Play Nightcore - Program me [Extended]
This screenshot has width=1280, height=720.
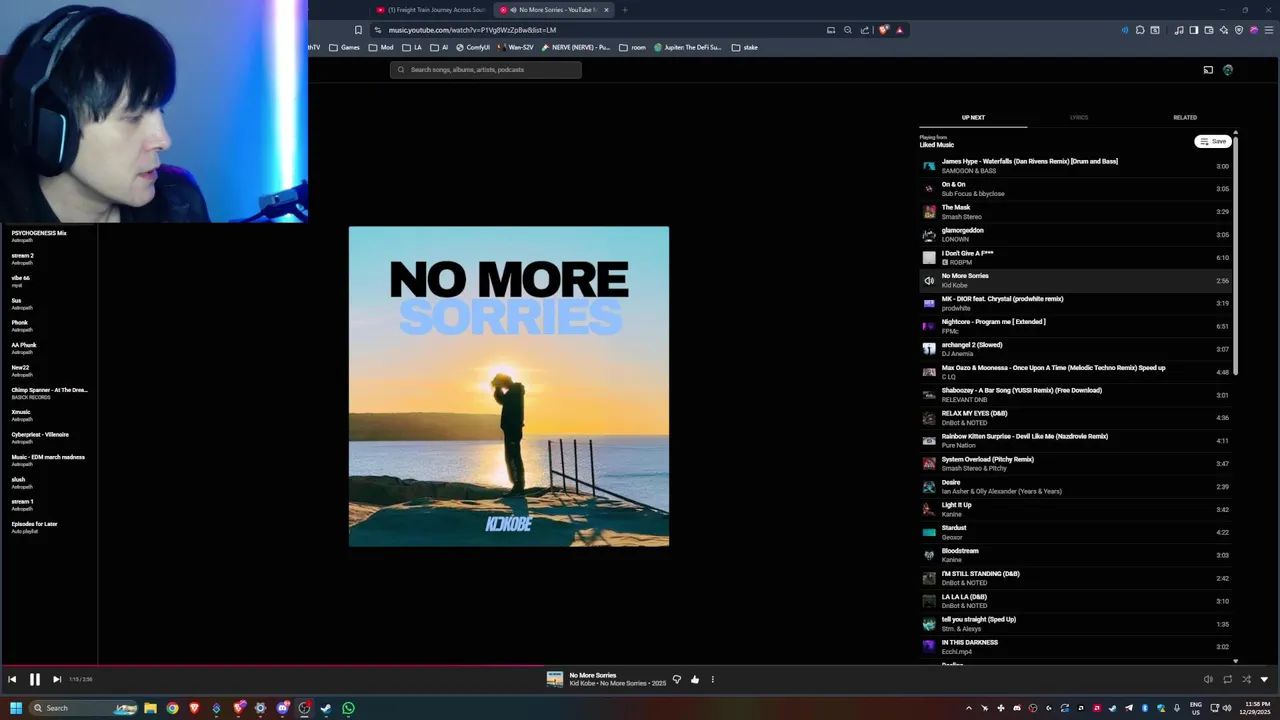pos(1075,326)
